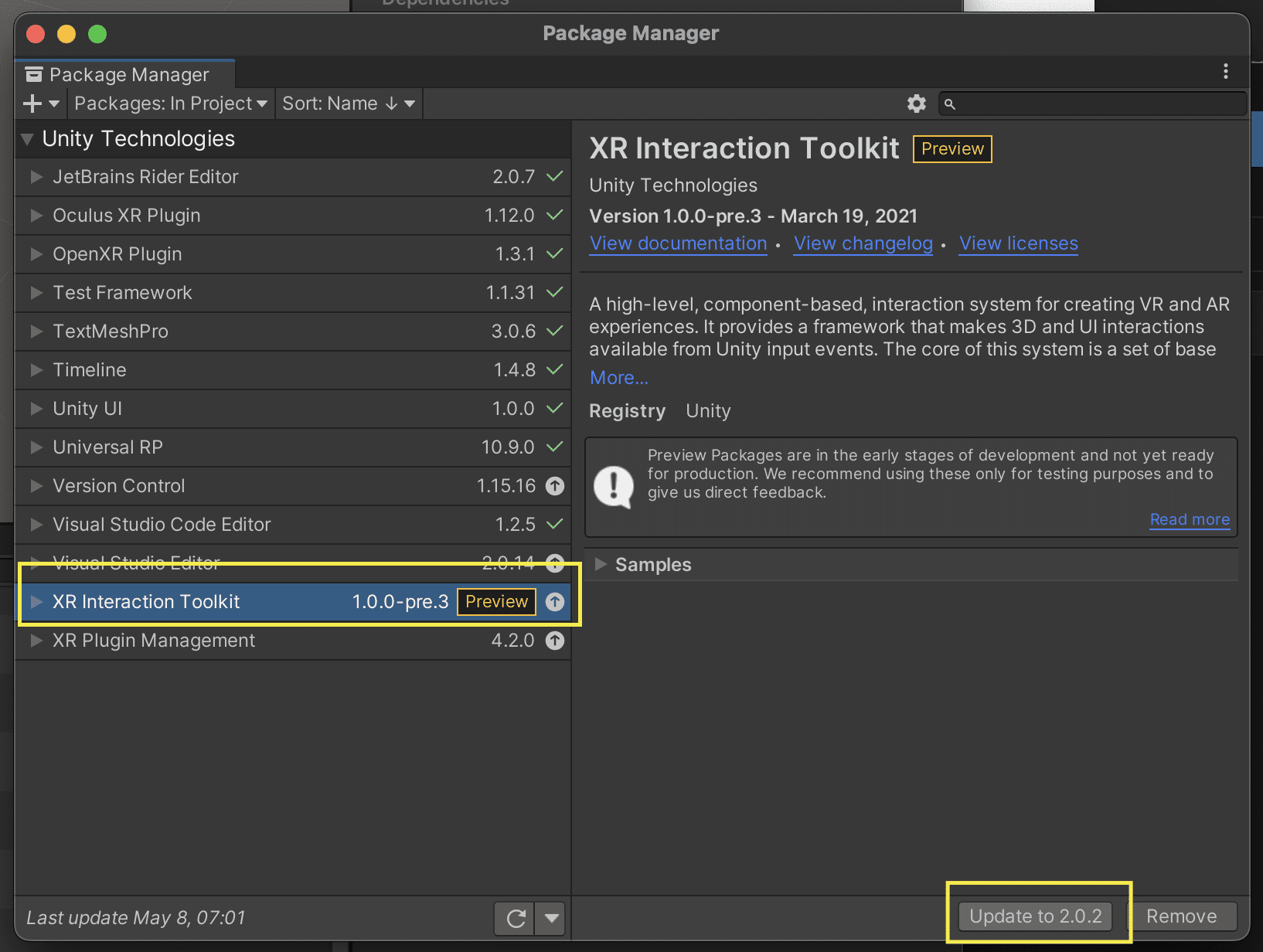
Task: Click the Version Control update available icon
Action: (x=555, y=486)
